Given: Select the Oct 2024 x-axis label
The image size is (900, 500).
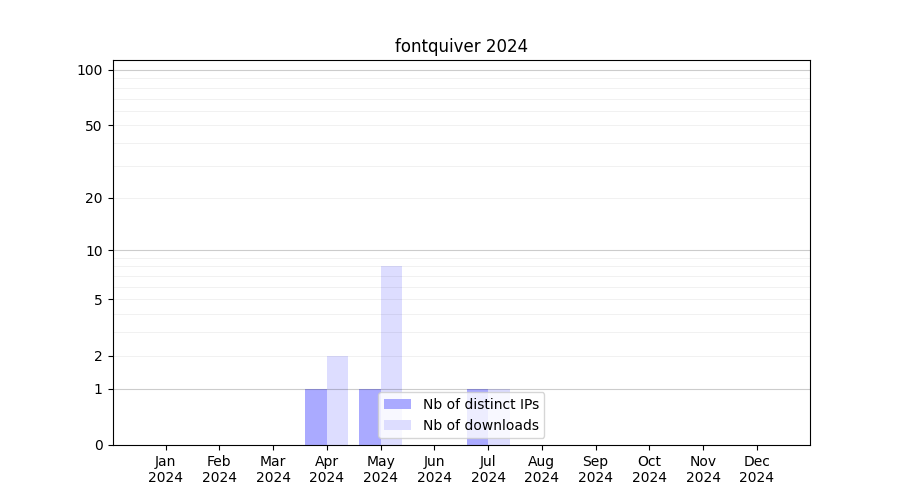Looking at the screenshot, I should pos(649,469).
